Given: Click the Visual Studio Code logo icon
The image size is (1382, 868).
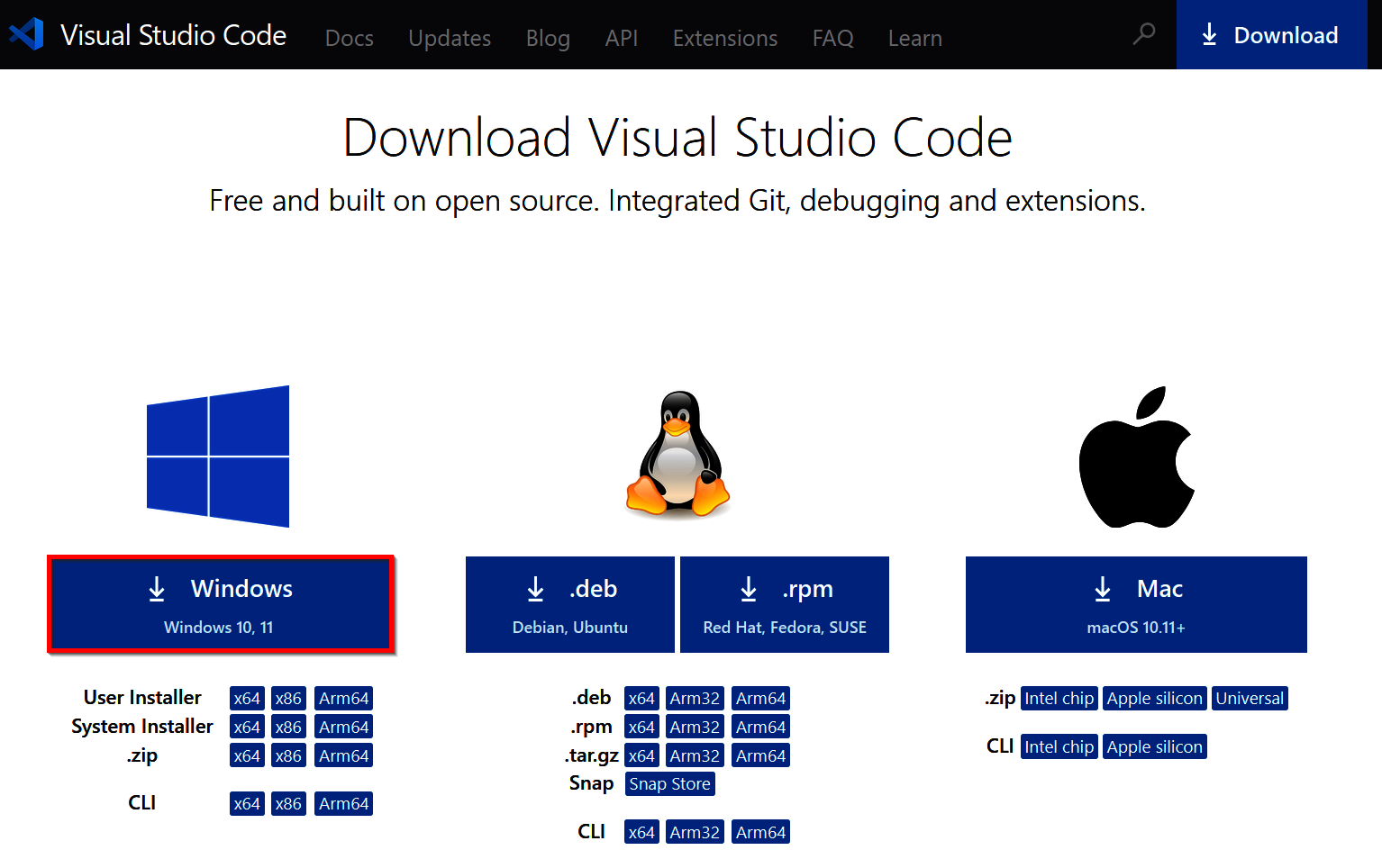Looking at the screenshot, I should (x=26, y=34).
